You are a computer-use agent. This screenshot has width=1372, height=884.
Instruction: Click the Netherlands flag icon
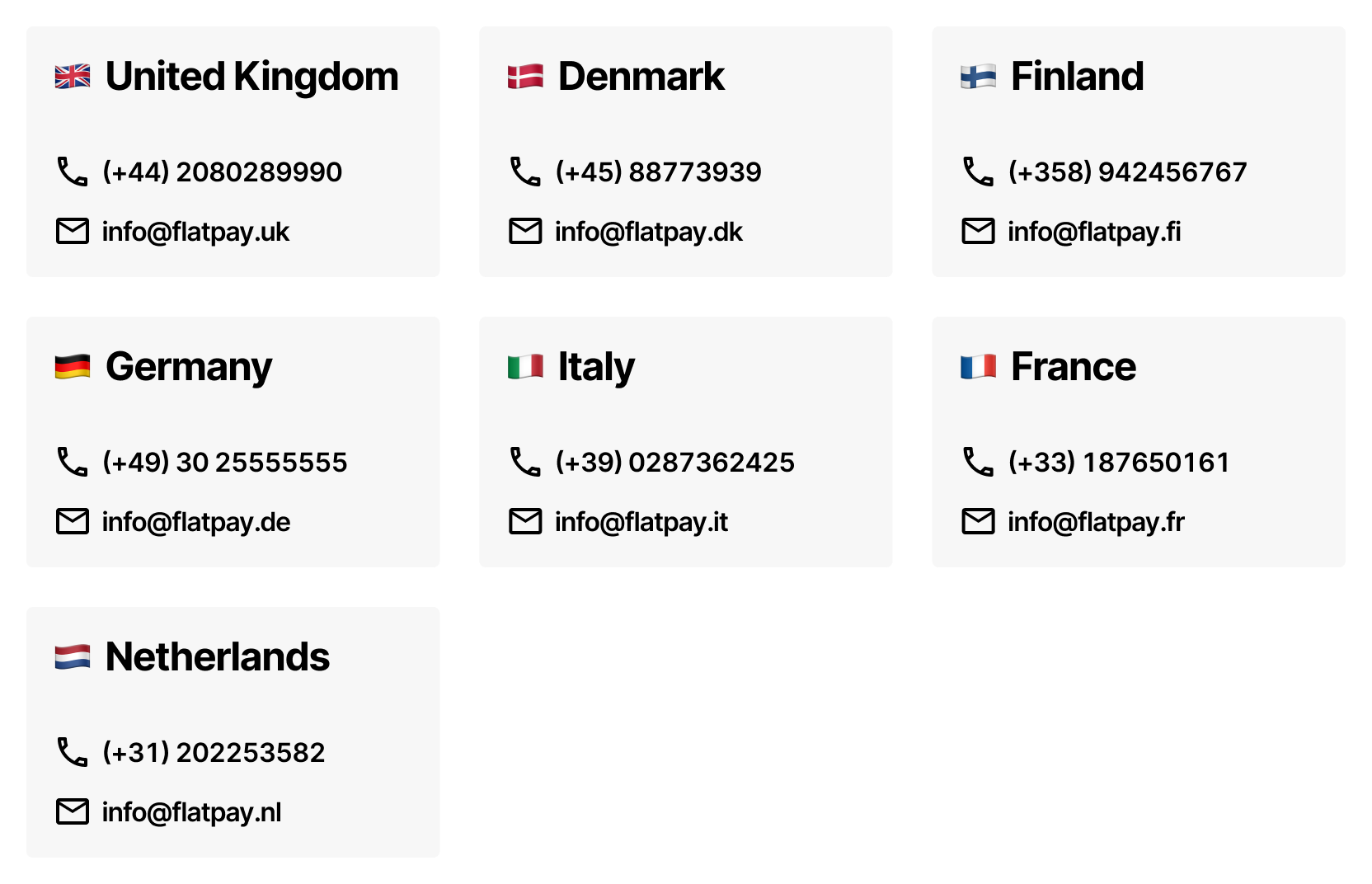point(73,657)
